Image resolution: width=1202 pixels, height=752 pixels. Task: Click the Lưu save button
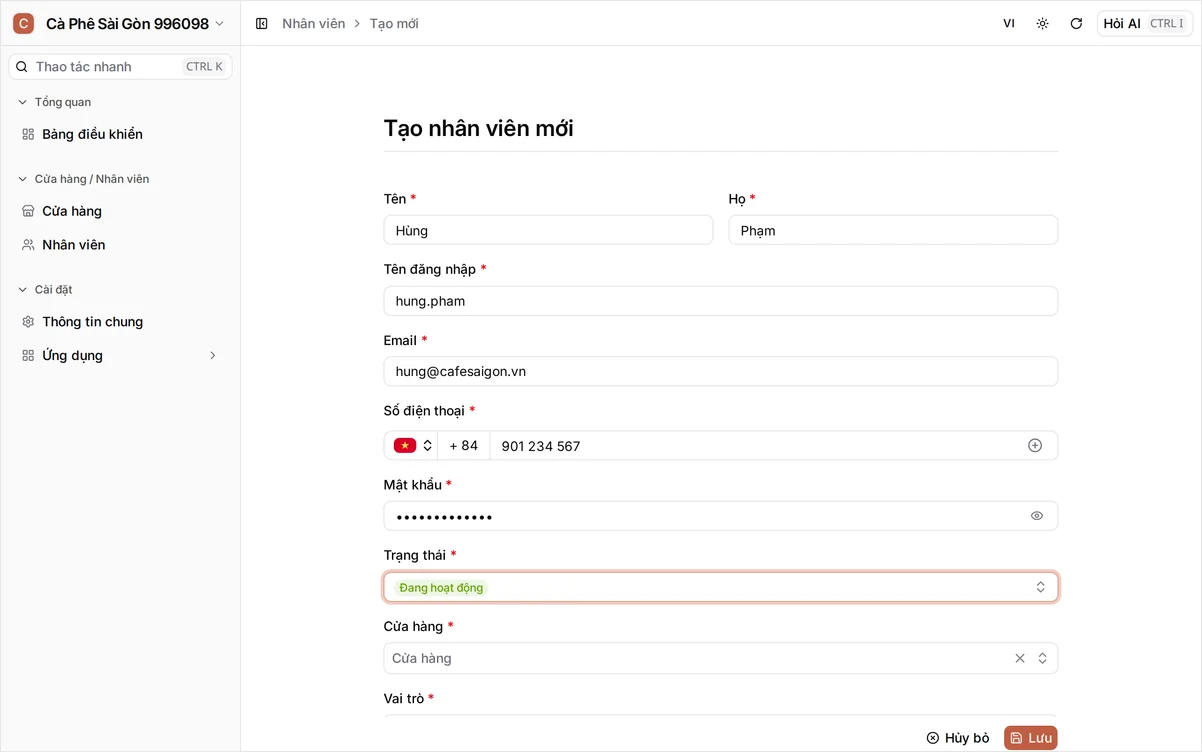(x=1030, y=738)
